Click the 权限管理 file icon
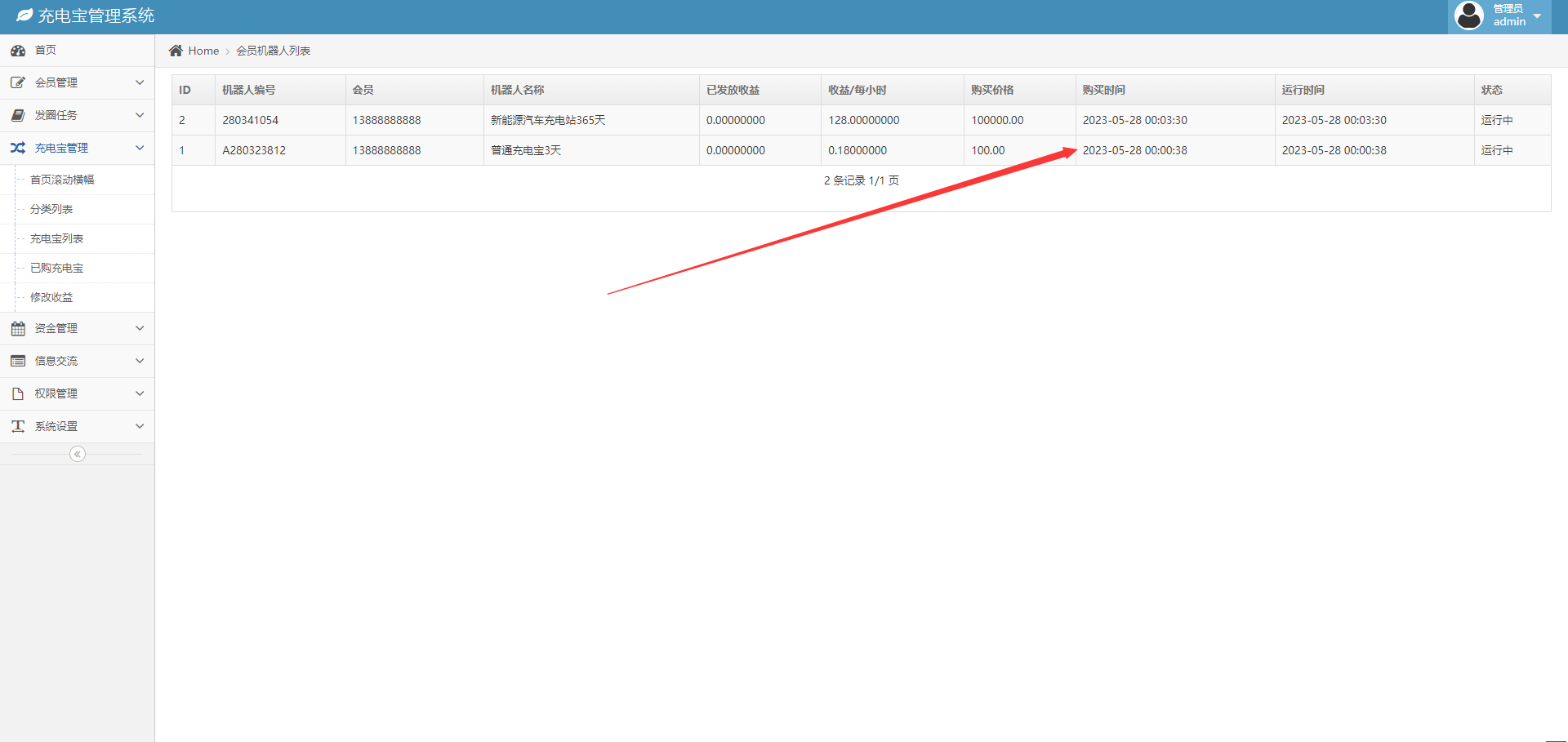 pos(18,394)
